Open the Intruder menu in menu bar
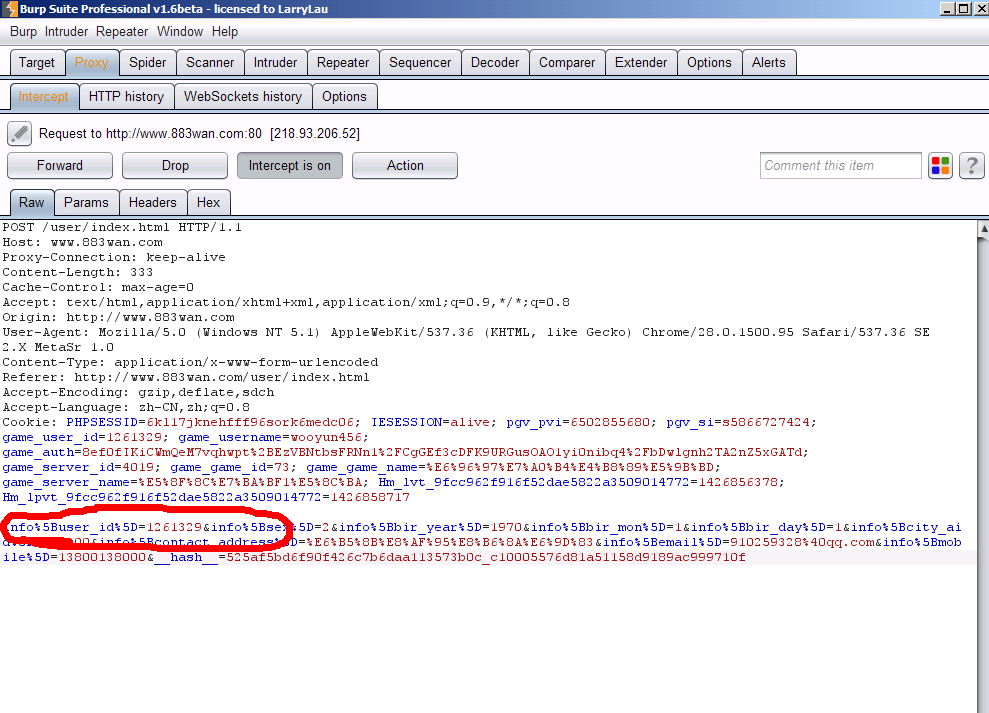 click(66, 32)
